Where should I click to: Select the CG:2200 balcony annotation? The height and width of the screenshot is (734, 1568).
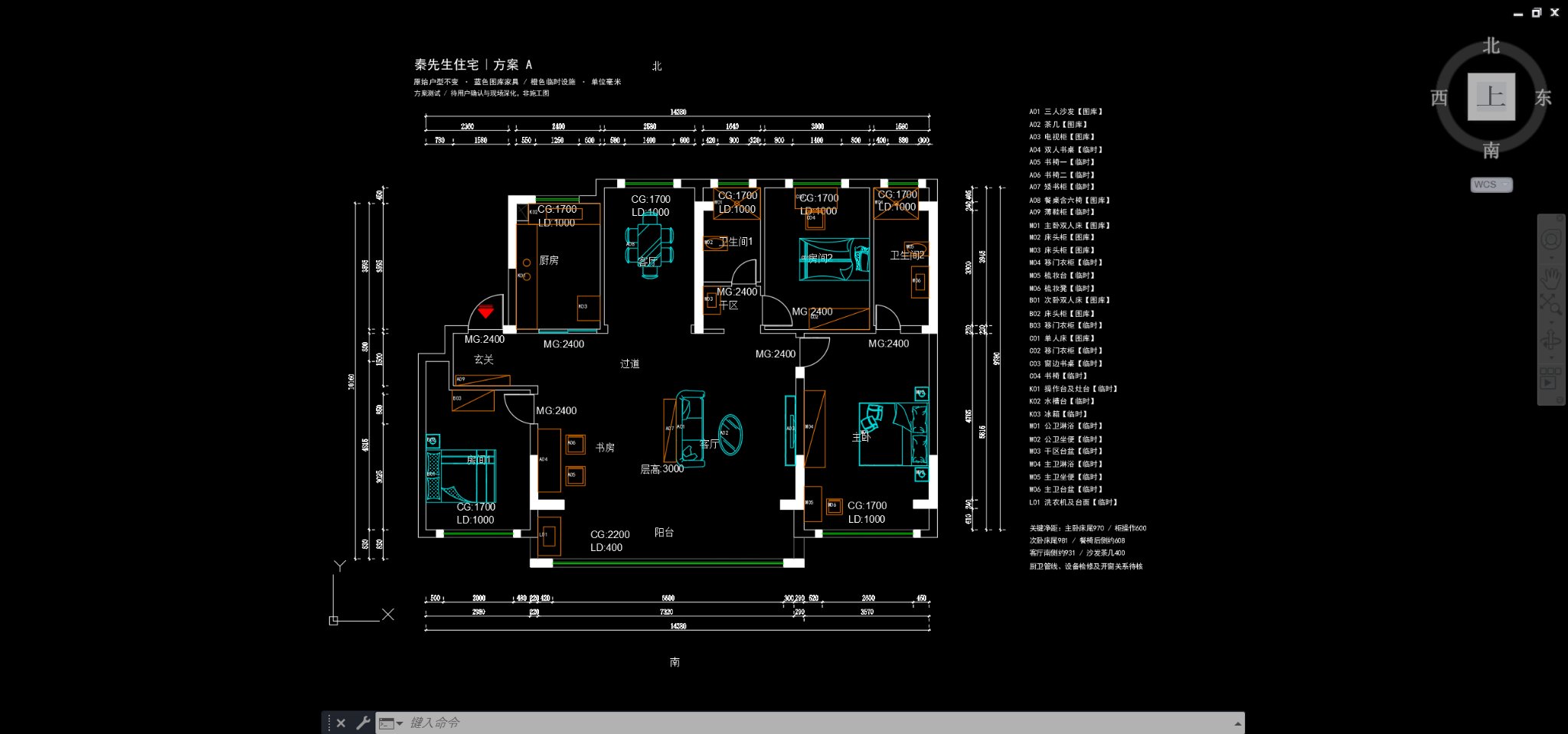609,534
